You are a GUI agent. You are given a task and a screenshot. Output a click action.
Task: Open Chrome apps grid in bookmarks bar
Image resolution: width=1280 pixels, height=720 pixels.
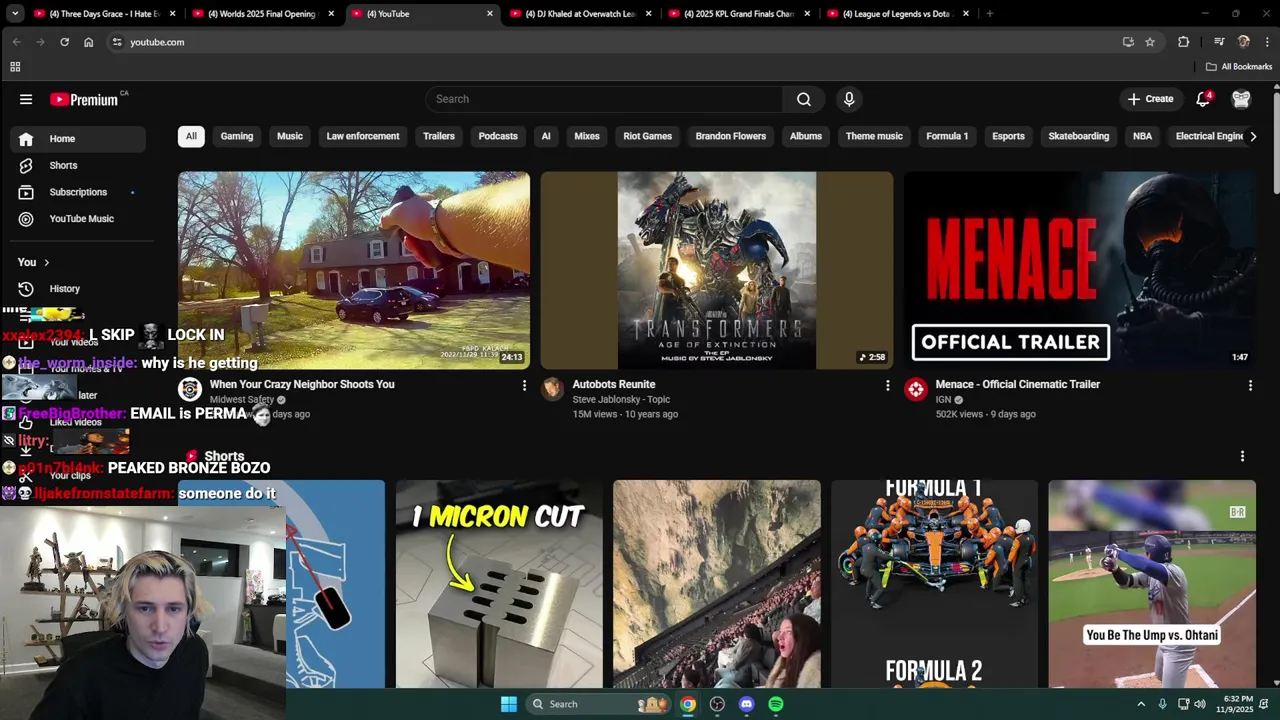(x=15, y=67)
